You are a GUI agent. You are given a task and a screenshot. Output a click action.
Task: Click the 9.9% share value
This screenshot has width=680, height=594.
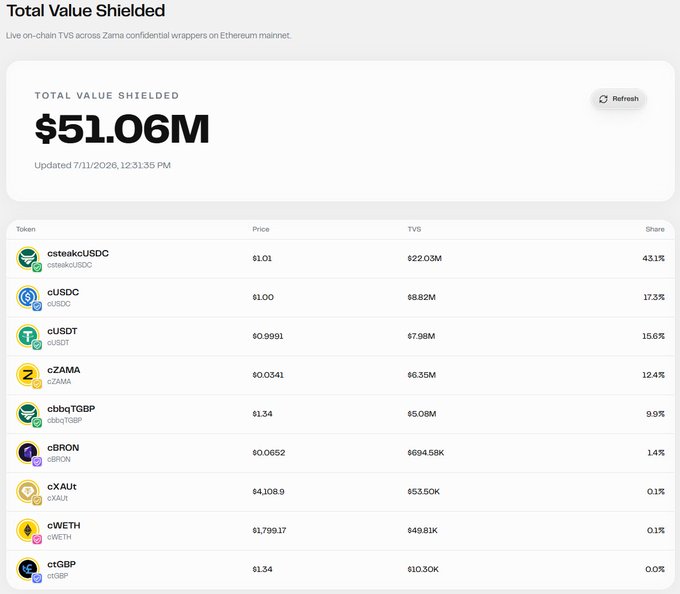[655, 414]
